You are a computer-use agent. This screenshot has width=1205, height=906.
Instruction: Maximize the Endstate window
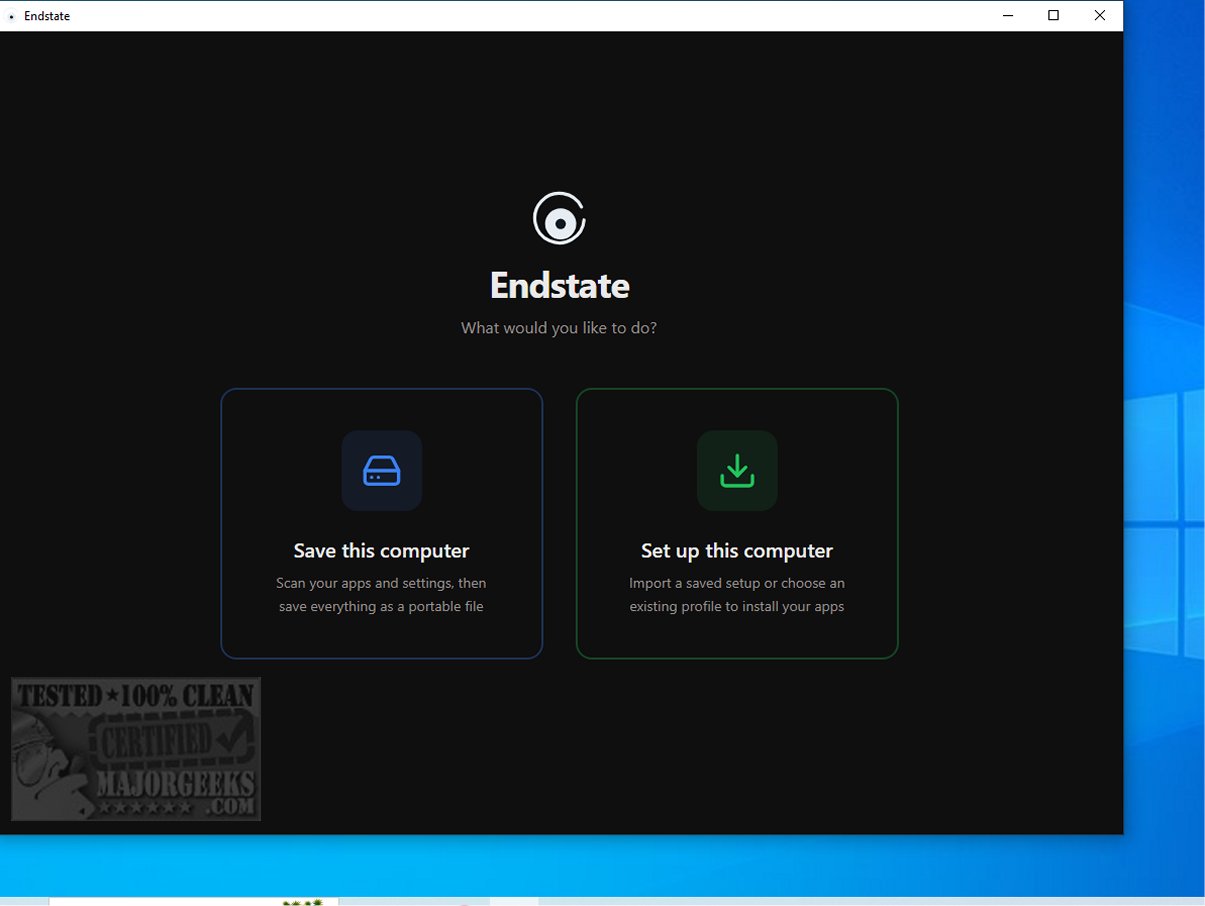(x=1053, y=16)
